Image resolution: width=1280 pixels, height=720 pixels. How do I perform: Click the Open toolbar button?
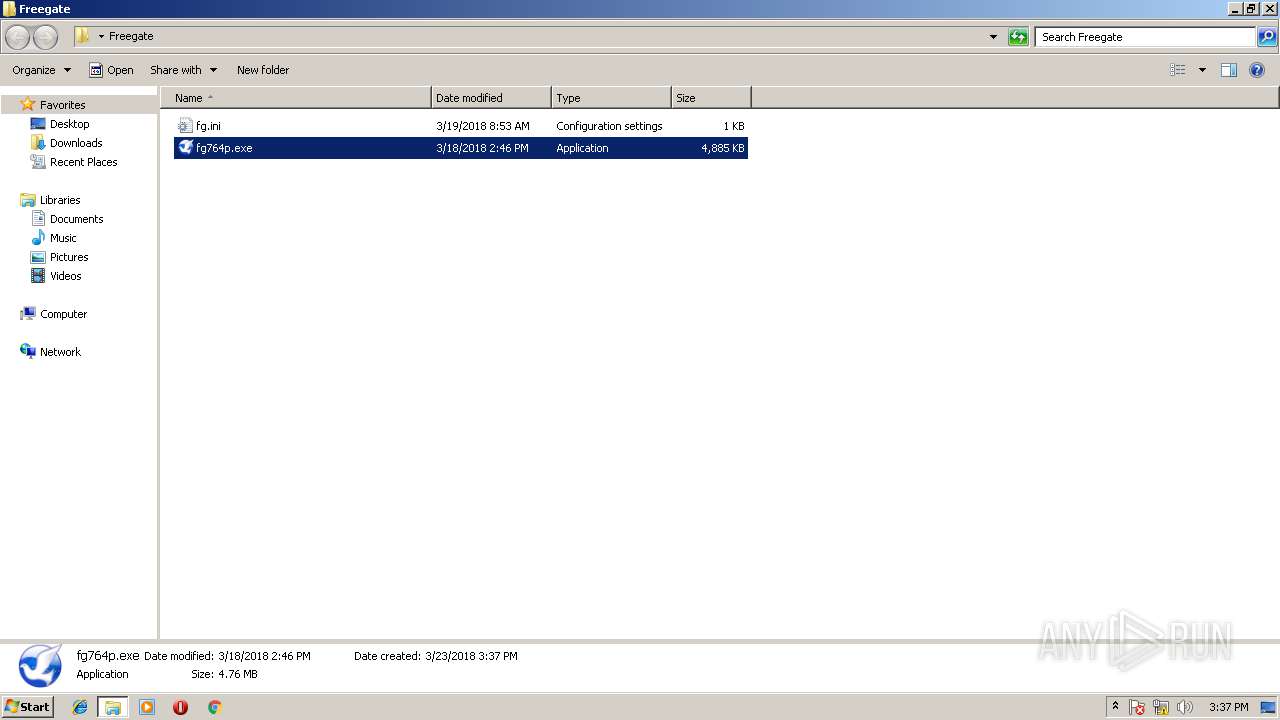point(111,70)
